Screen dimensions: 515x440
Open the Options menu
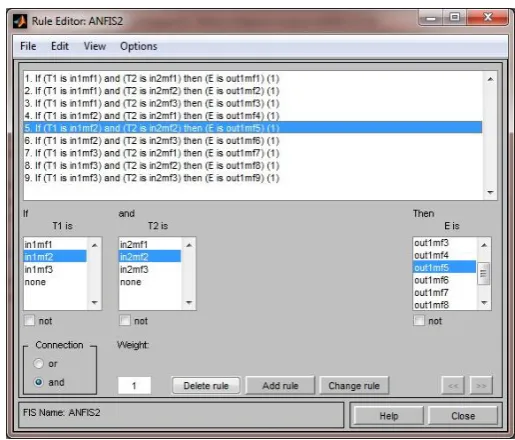[x=138, y=46]
